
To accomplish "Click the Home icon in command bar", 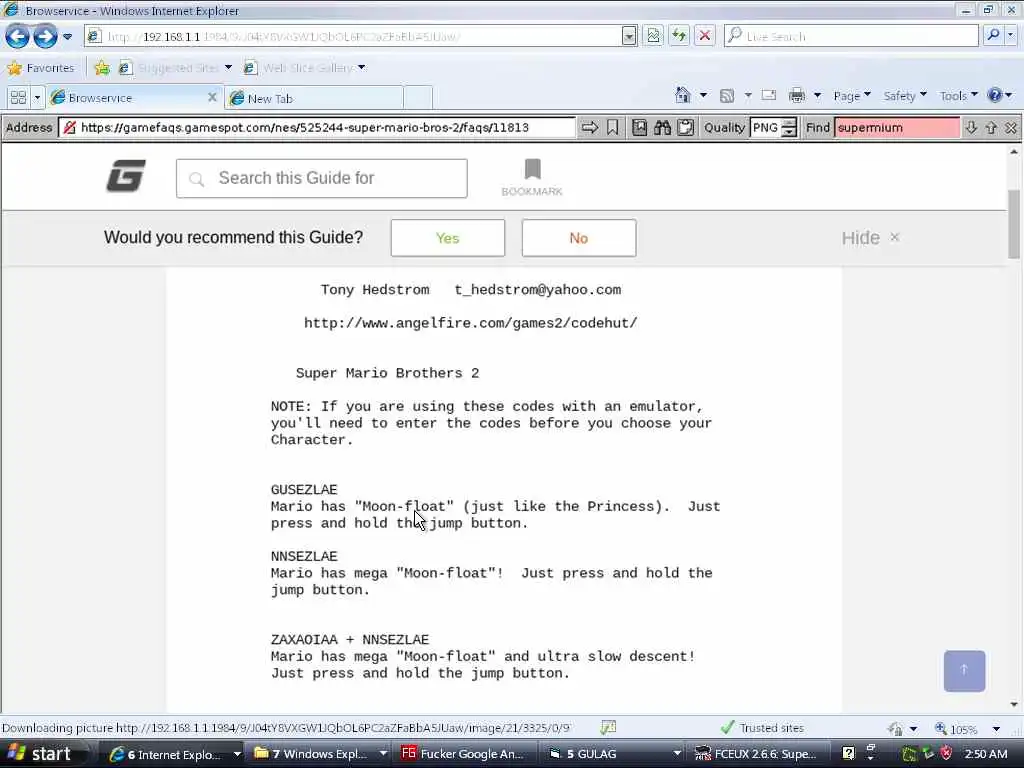I will point(682,95).
